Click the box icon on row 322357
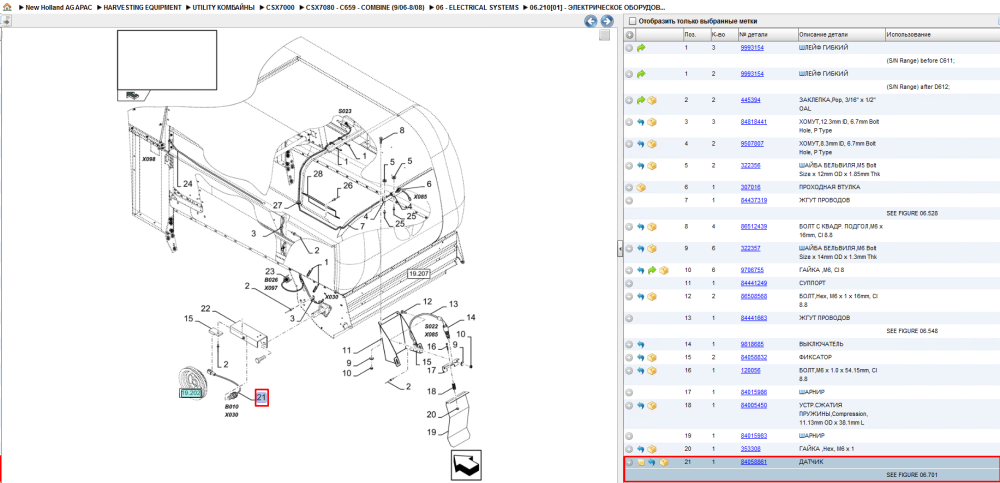The image size is (1000, 483). point(652,248)
